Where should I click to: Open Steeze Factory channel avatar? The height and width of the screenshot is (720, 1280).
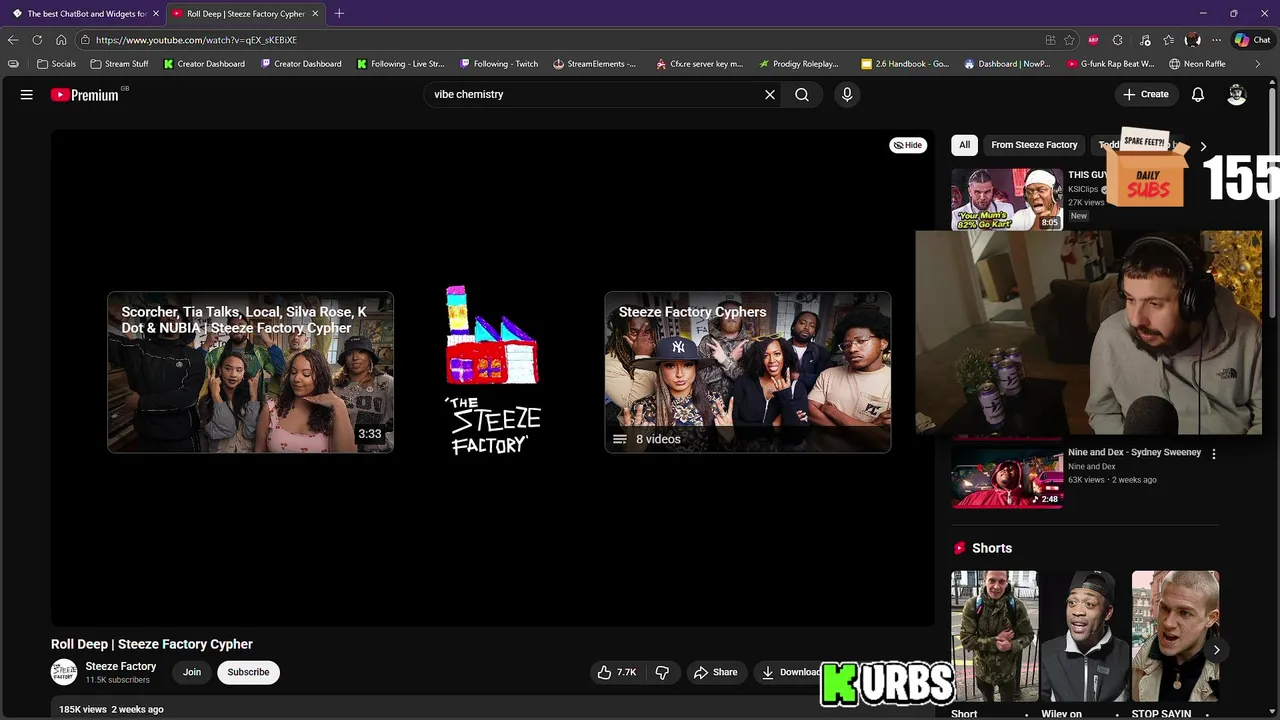[64, 672]
